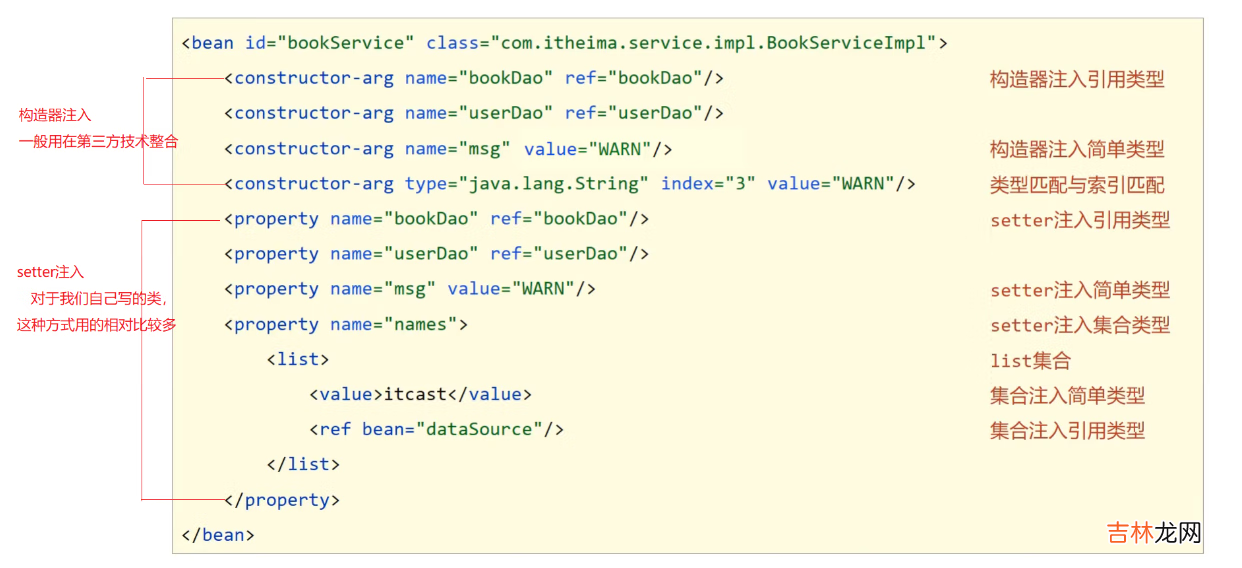Click the opening bean bookService tag
Screen dimensions: 1242x568
point(564,43)
